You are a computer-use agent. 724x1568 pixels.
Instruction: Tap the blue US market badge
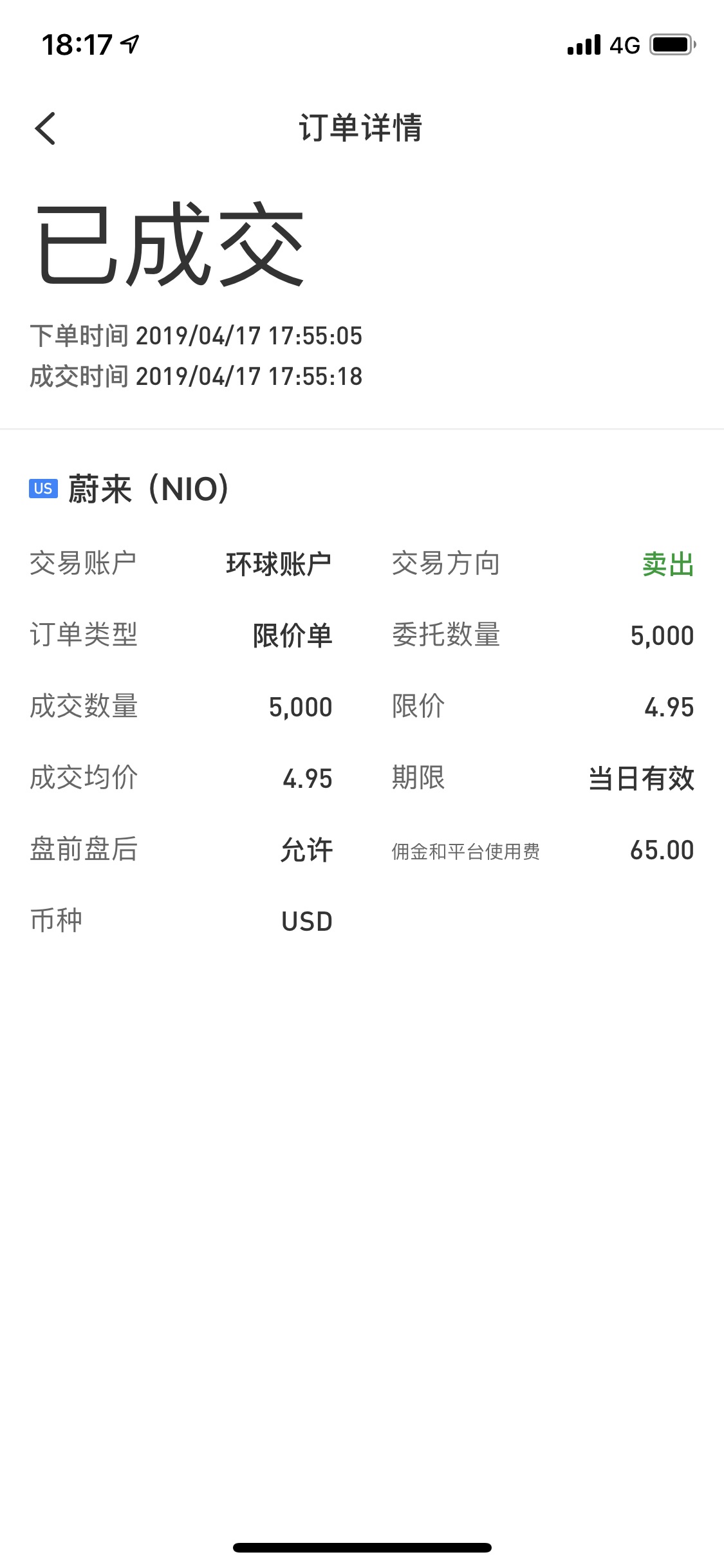pyautogui.click(x=43, y=489)
